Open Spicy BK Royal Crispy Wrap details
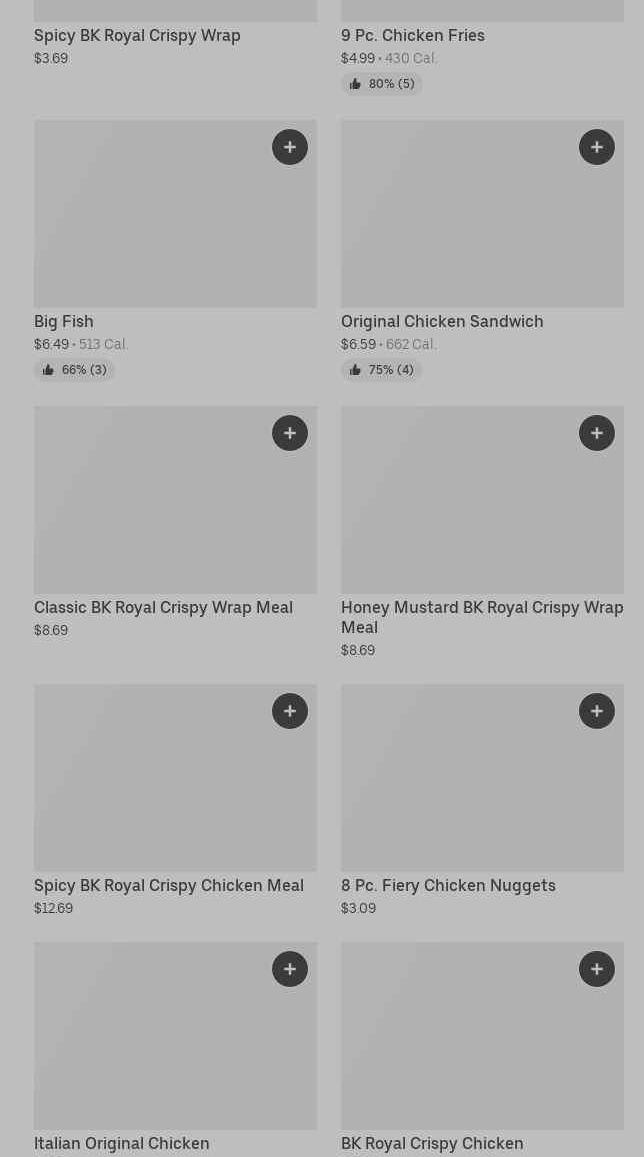 click(137, 35)
